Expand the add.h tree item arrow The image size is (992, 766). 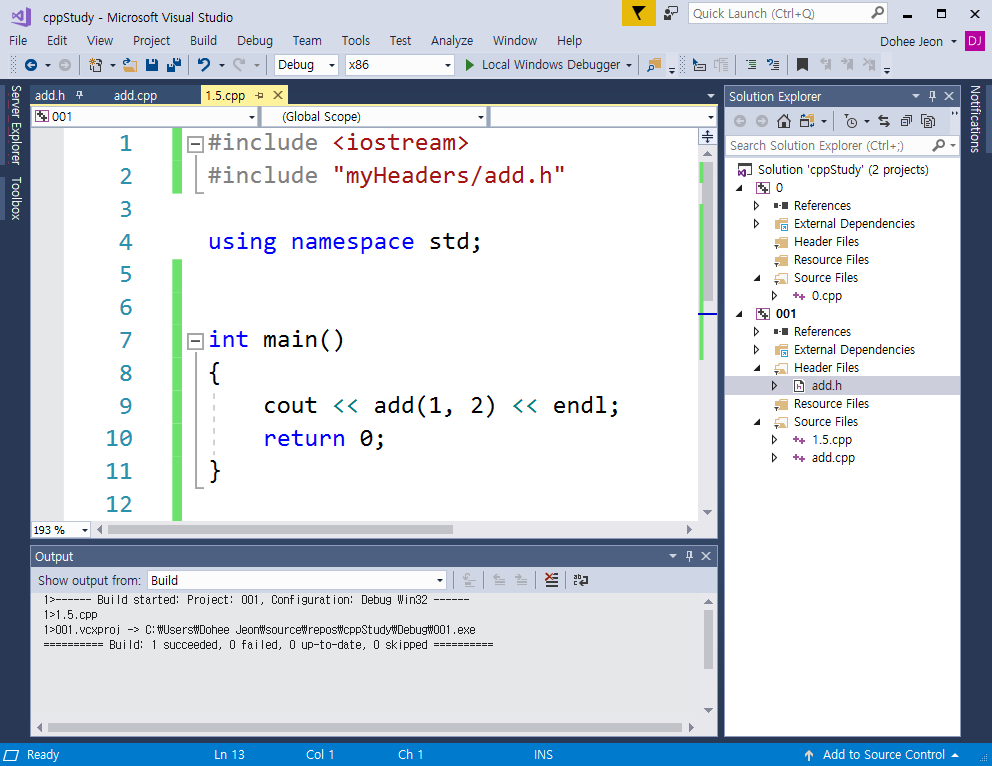click(774, 386)
